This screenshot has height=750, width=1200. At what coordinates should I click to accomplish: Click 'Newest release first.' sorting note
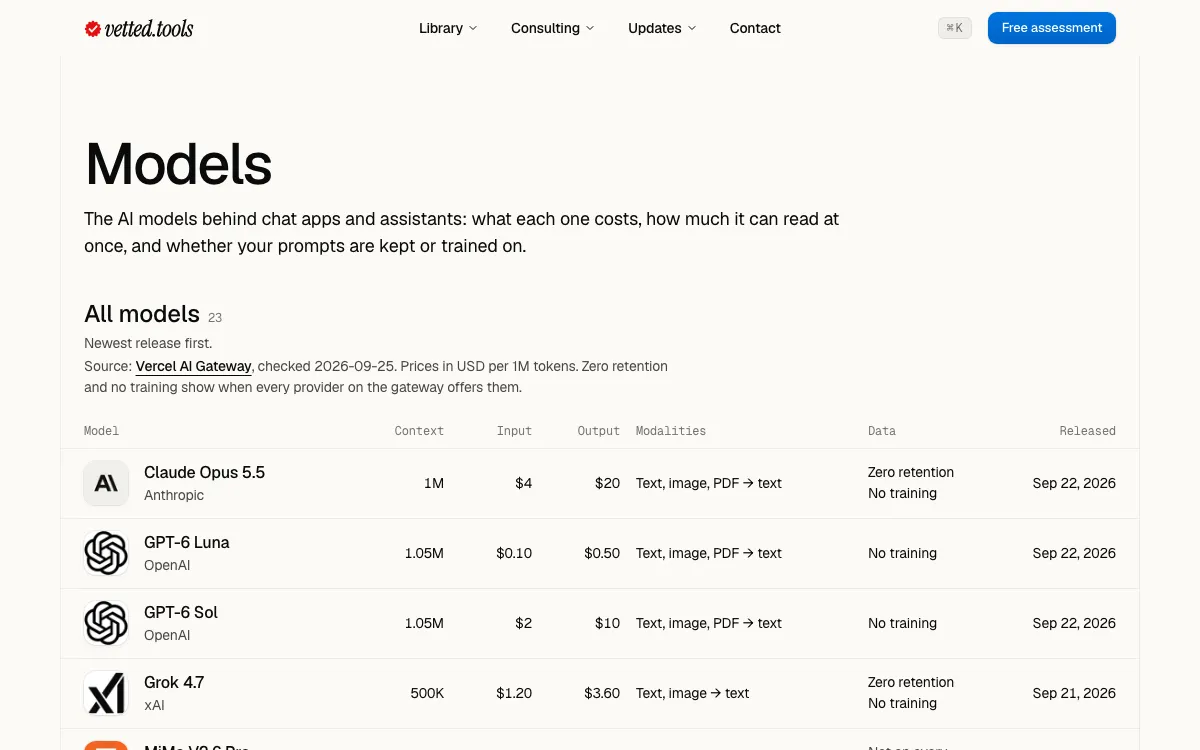coord(148,343)
